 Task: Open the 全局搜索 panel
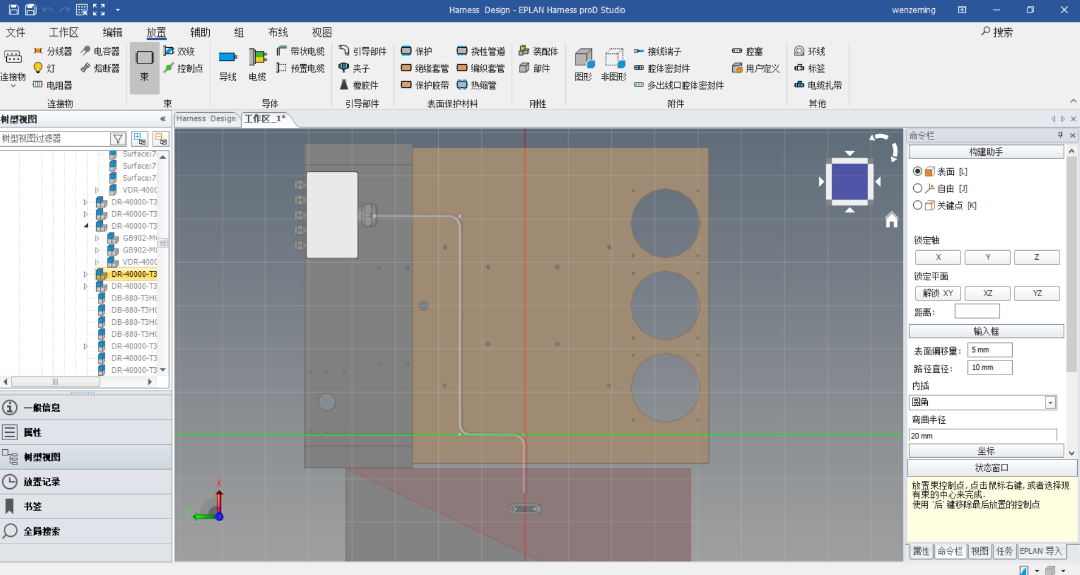85,532
